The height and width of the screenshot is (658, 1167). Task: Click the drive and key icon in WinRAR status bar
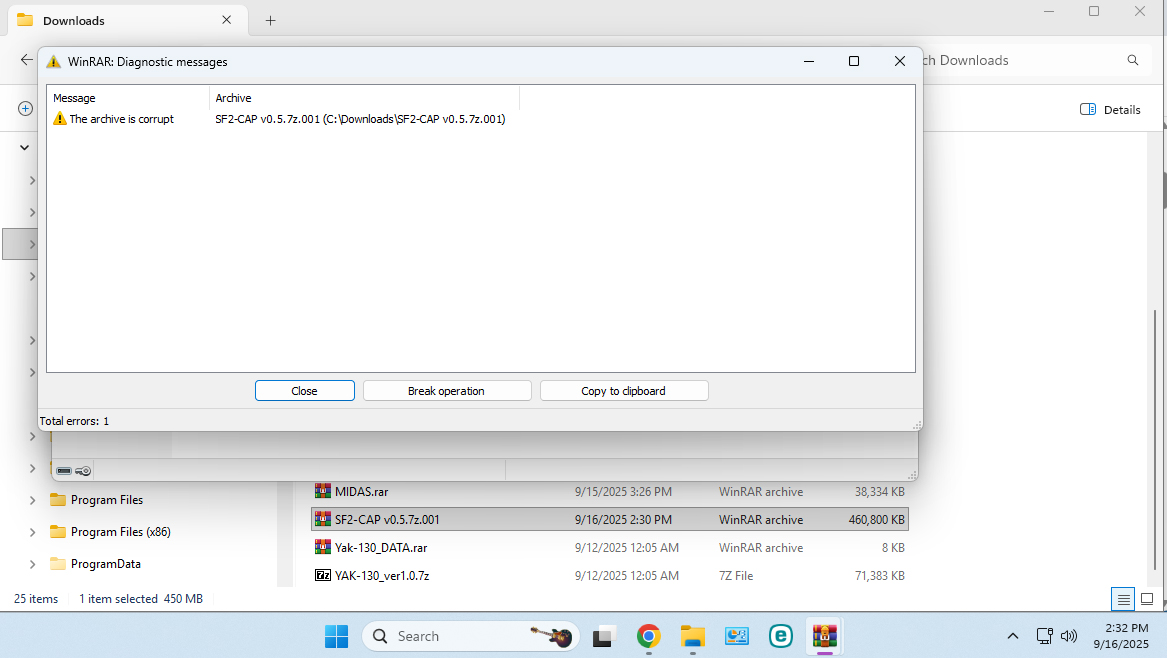[x=73, y=470]
